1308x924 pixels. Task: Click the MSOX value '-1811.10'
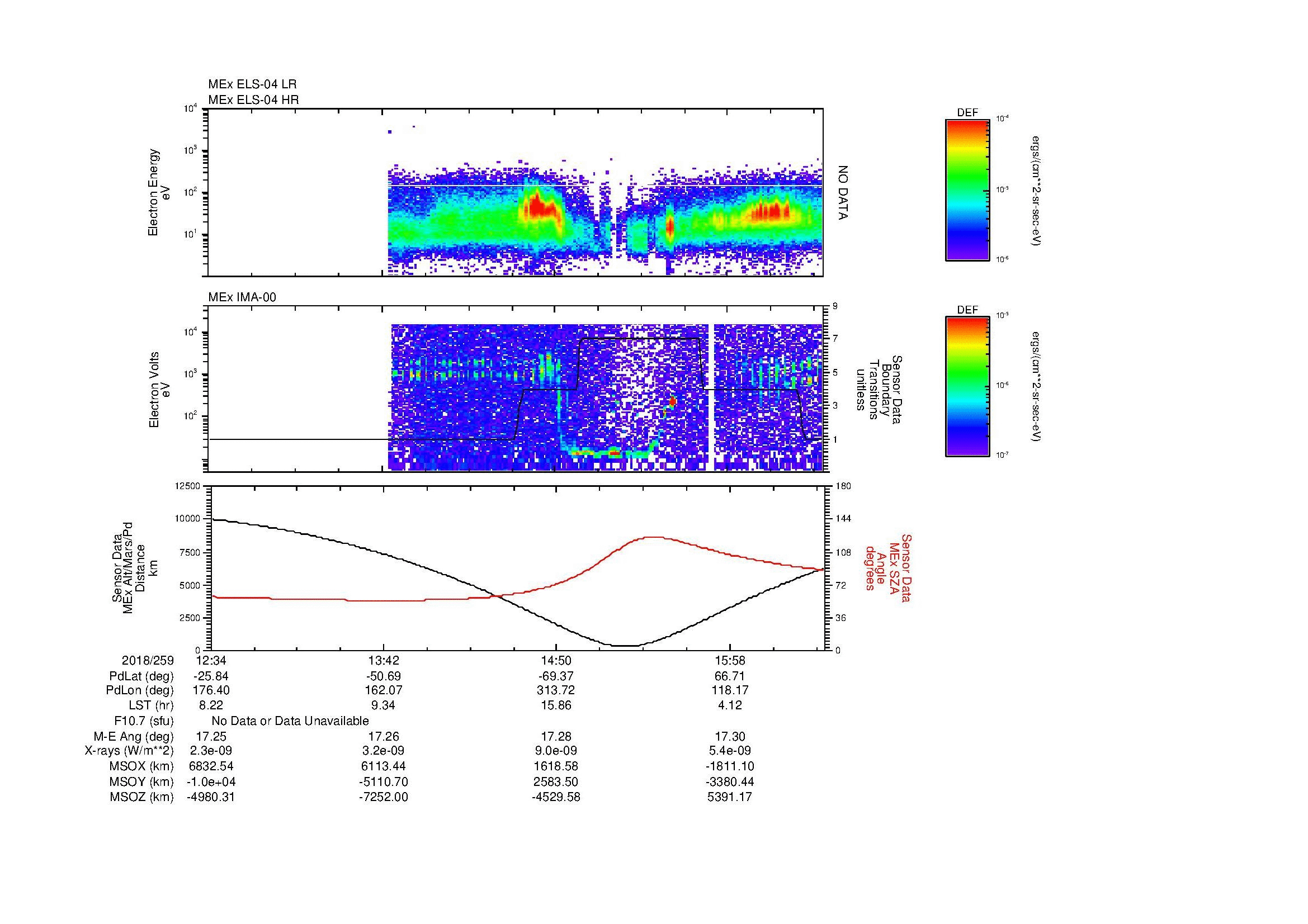(x=730, y=766)
